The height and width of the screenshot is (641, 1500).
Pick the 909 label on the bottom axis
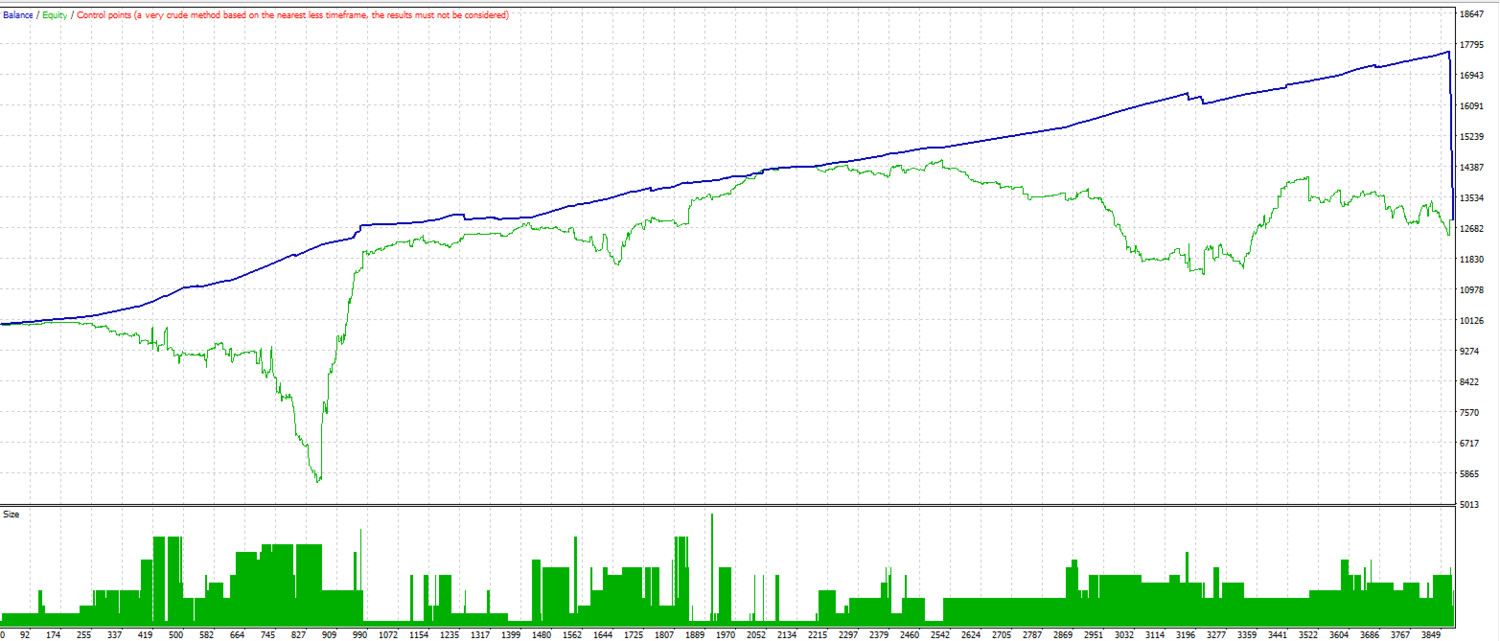click(328, 635)
